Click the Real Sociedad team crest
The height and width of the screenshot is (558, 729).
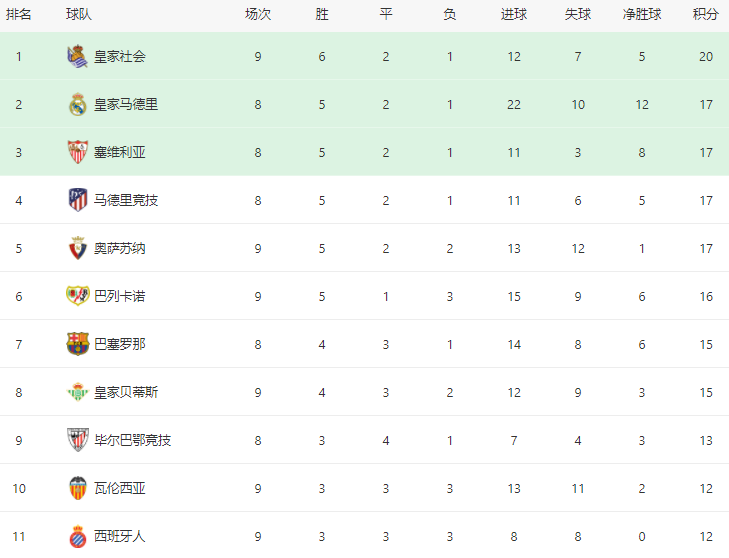point(78,56)
